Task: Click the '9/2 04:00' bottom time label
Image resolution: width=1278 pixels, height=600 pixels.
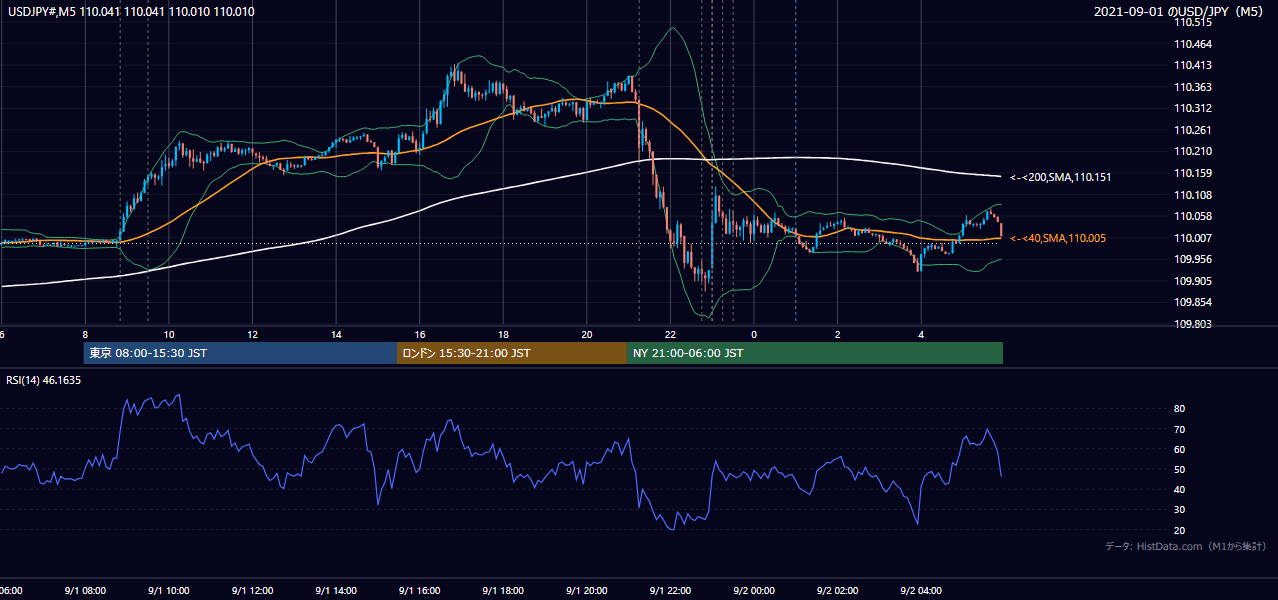Action: click(921, 591)
